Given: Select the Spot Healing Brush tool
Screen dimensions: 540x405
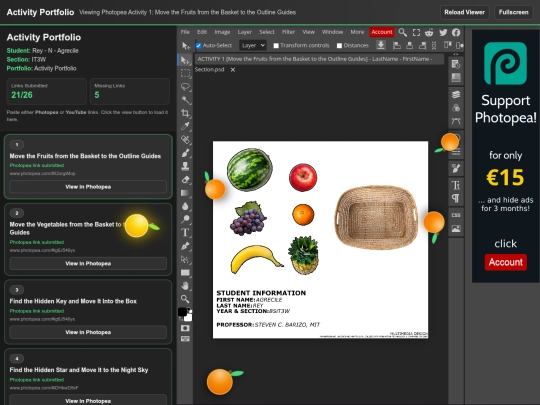Looking at the screenshot, I should tap(185, 139).
